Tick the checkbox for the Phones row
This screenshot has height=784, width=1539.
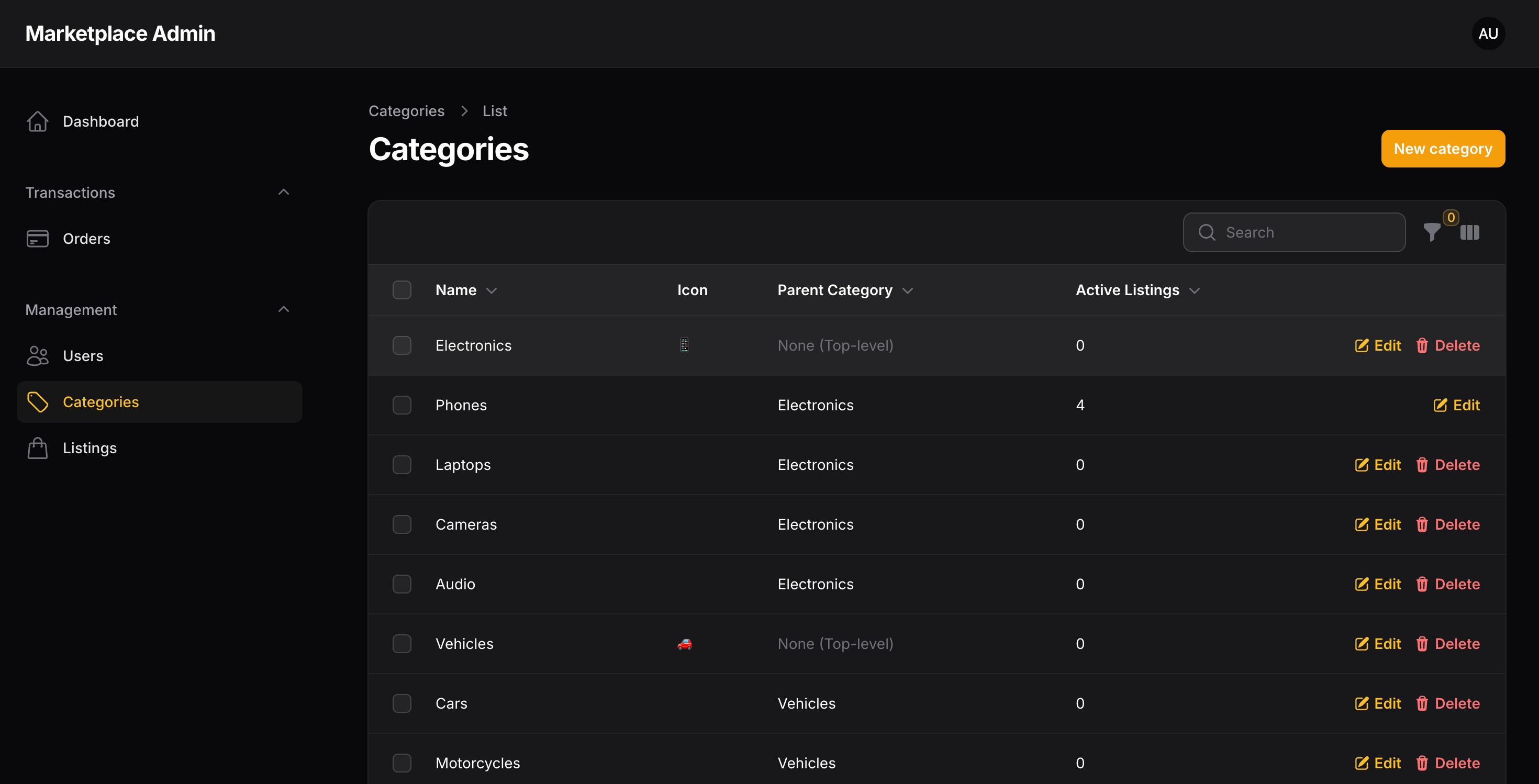point(402,406)
